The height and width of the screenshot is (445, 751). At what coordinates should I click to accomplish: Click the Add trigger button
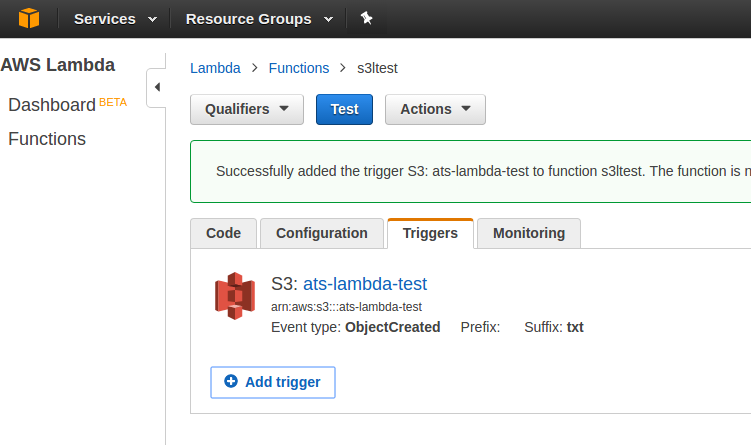pos(273,382)
